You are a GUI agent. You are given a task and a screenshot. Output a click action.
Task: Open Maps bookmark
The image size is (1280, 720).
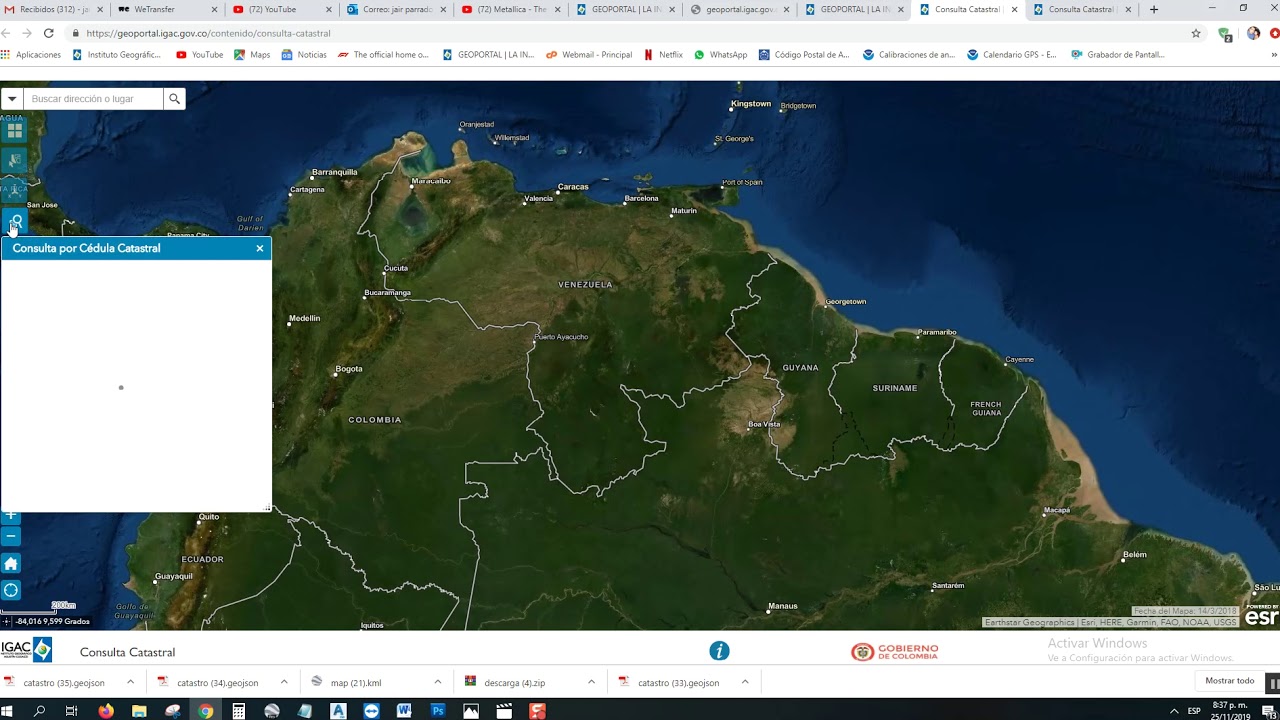pos(252,55)
